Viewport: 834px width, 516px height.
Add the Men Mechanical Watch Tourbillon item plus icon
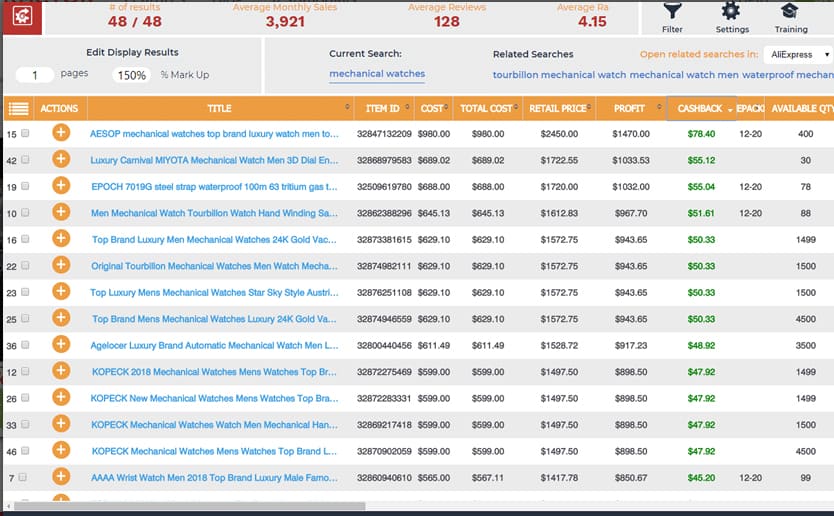pos(61,212)
